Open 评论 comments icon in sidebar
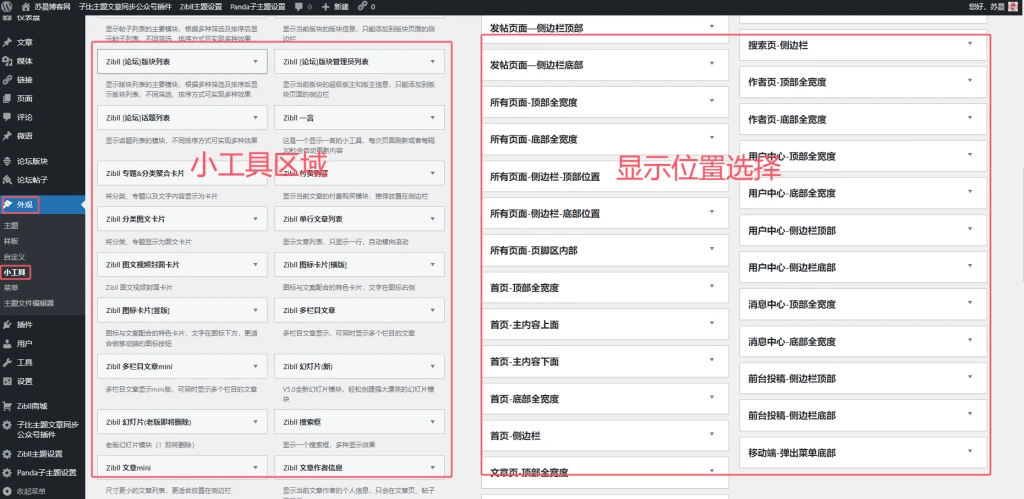The width and height of the screenshot is (1024, 499). pyautogui.click(x=7, y=117)
